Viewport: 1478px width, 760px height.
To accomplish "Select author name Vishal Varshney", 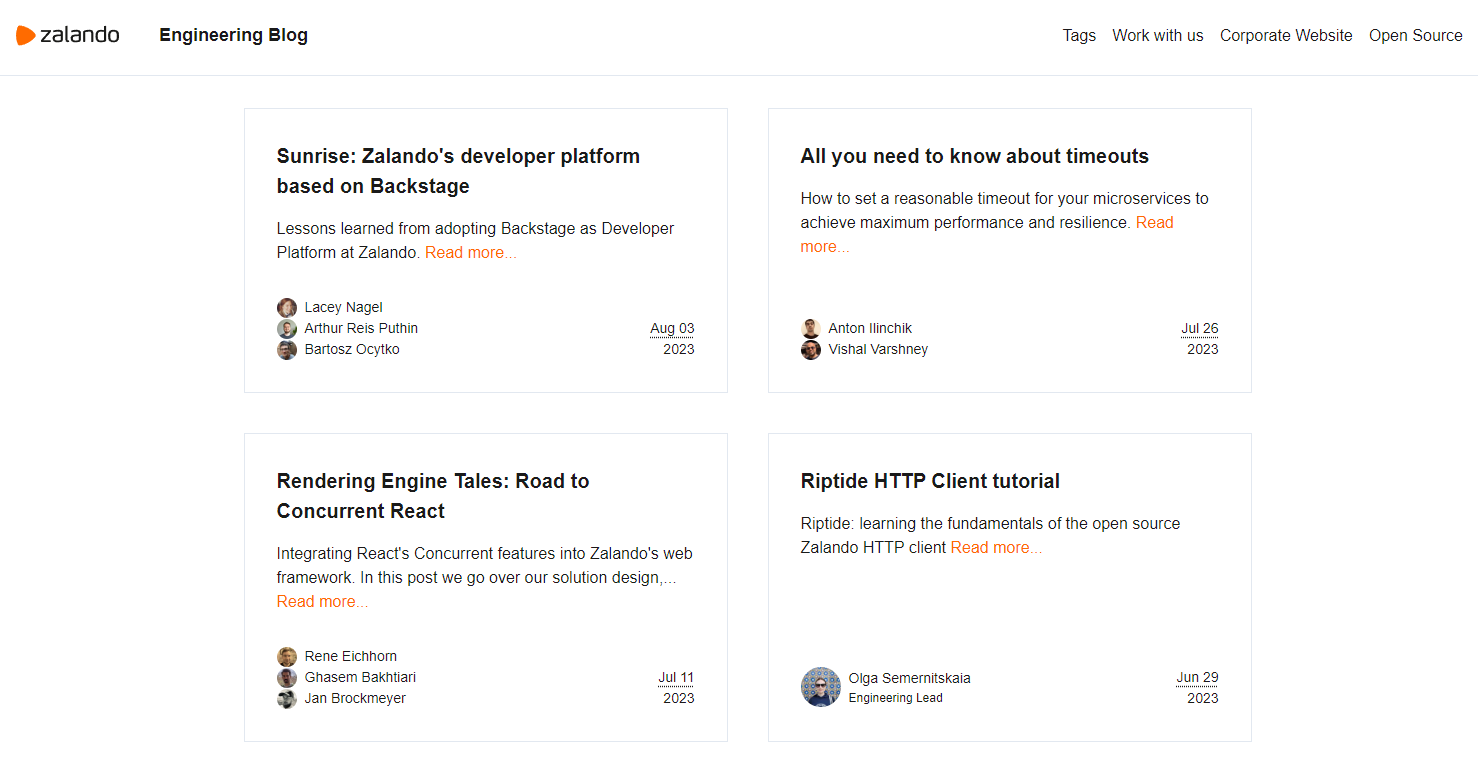I will [x=878, y=349].
